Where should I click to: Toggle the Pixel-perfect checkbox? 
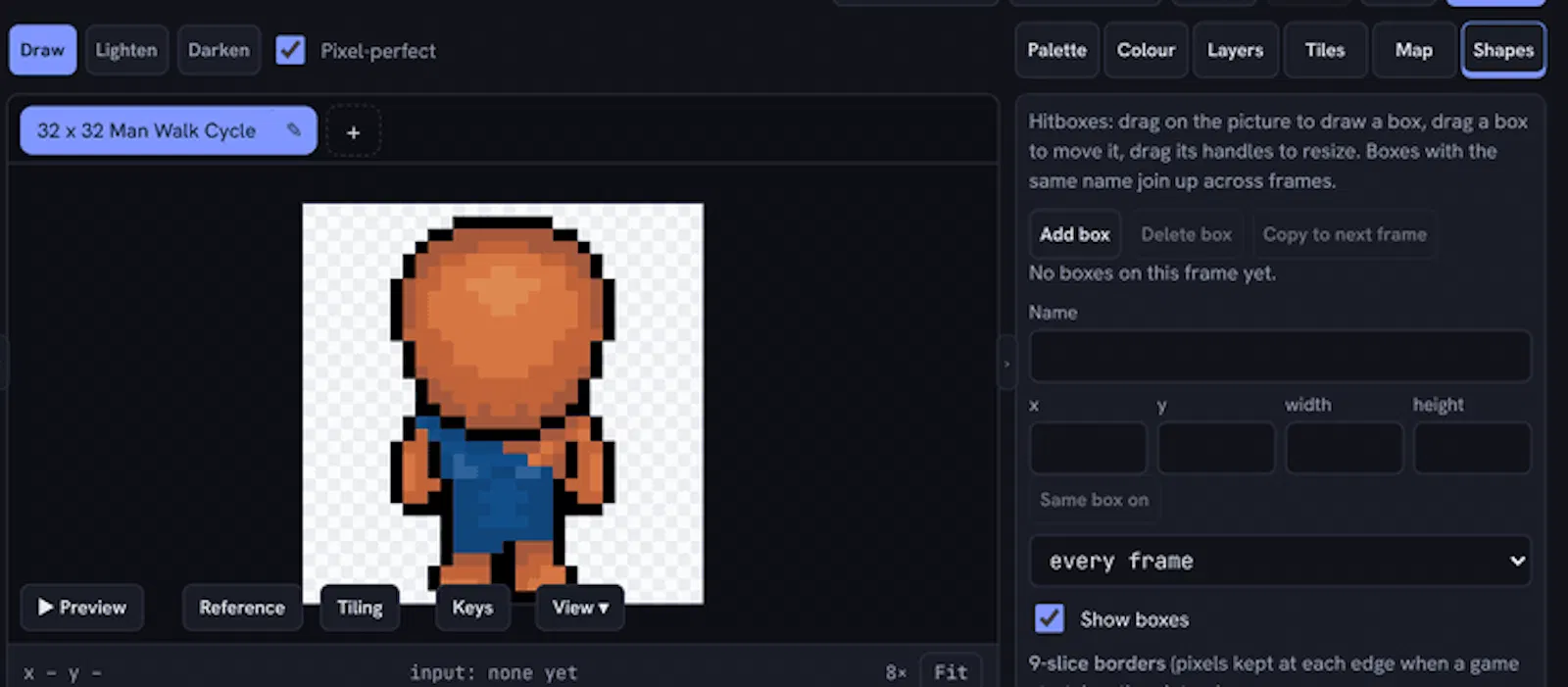click(x=291, y=50)
